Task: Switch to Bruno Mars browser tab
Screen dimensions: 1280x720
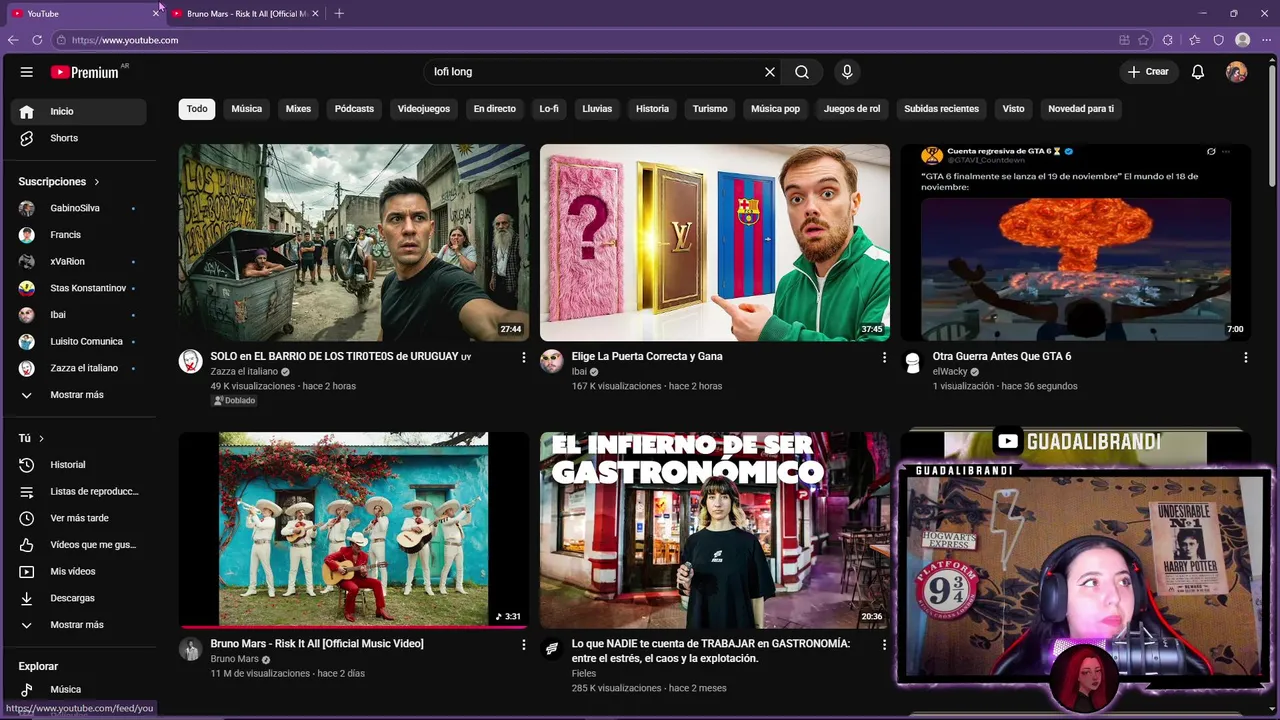Action: click(245, 13)
